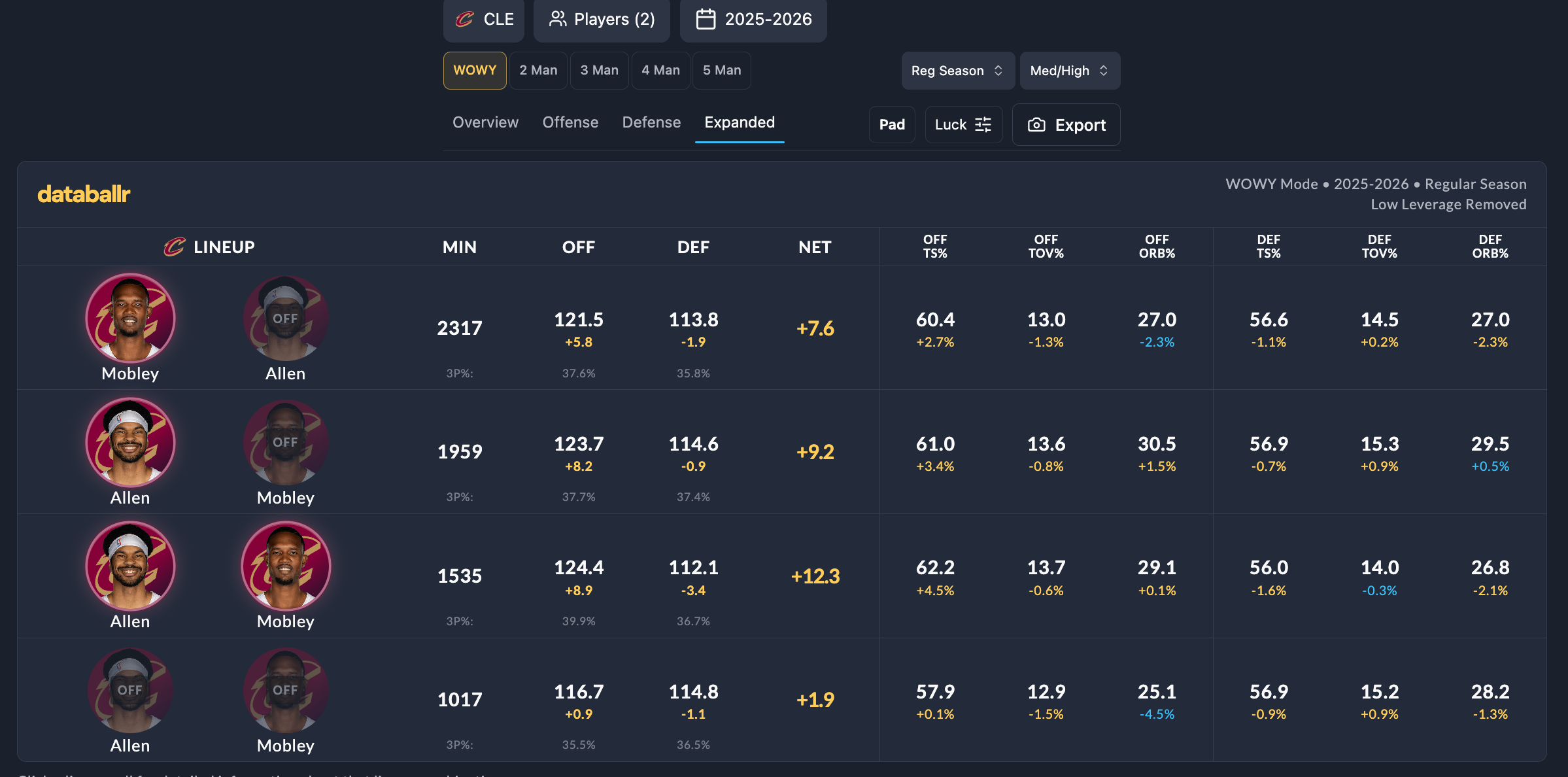The image size is (1568, 777).
Task: Click the Cavaliers logo next to the LINEUP header
Action: click(x=175, y=247)
